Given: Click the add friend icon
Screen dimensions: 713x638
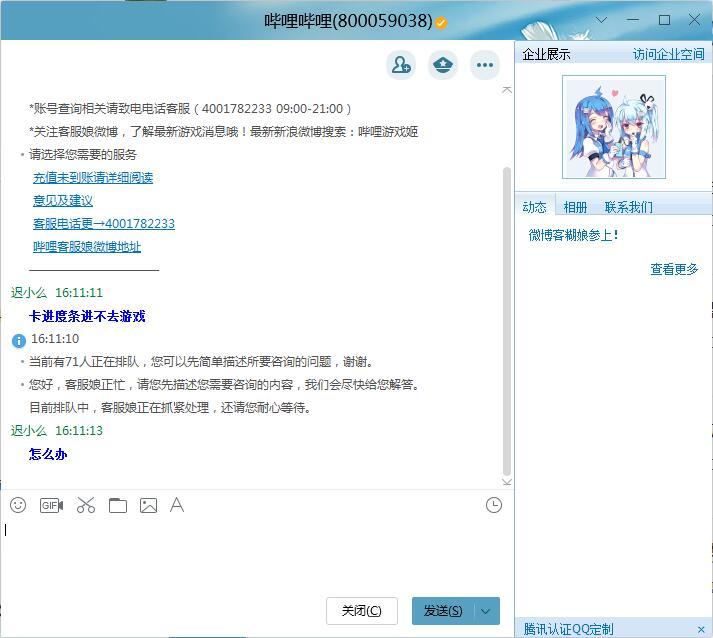Looking at the screenshot, I should [401, 65].
